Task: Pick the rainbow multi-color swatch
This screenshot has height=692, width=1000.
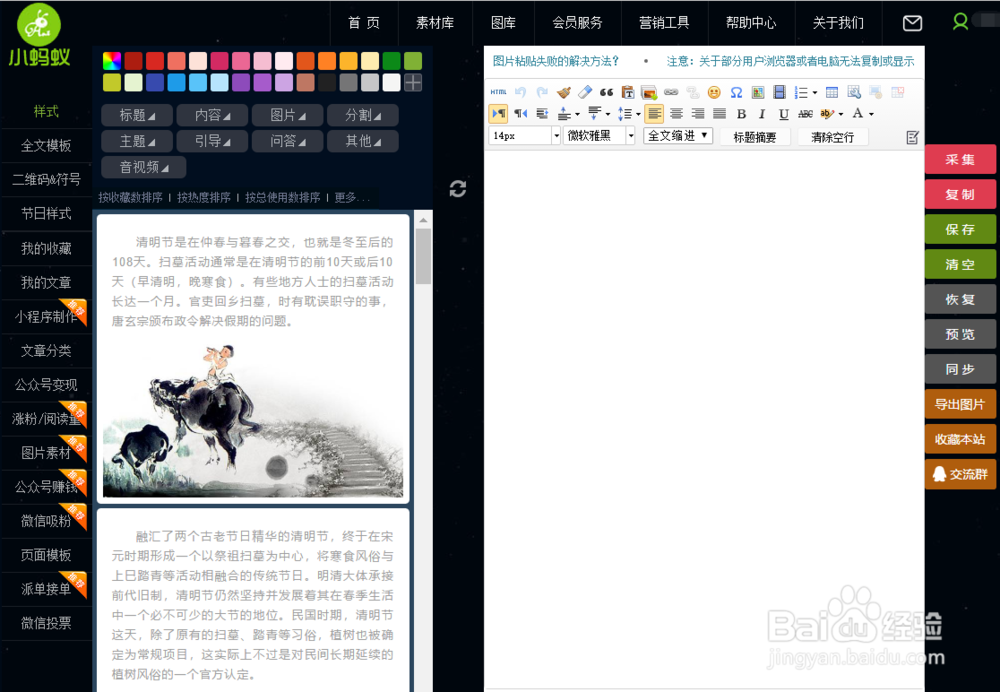Action: 112,61
